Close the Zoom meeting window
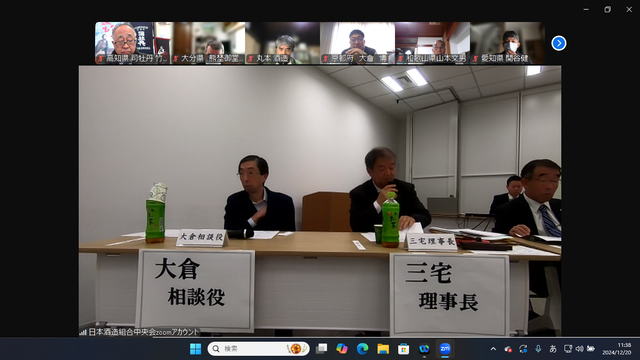 coord(629,9)
